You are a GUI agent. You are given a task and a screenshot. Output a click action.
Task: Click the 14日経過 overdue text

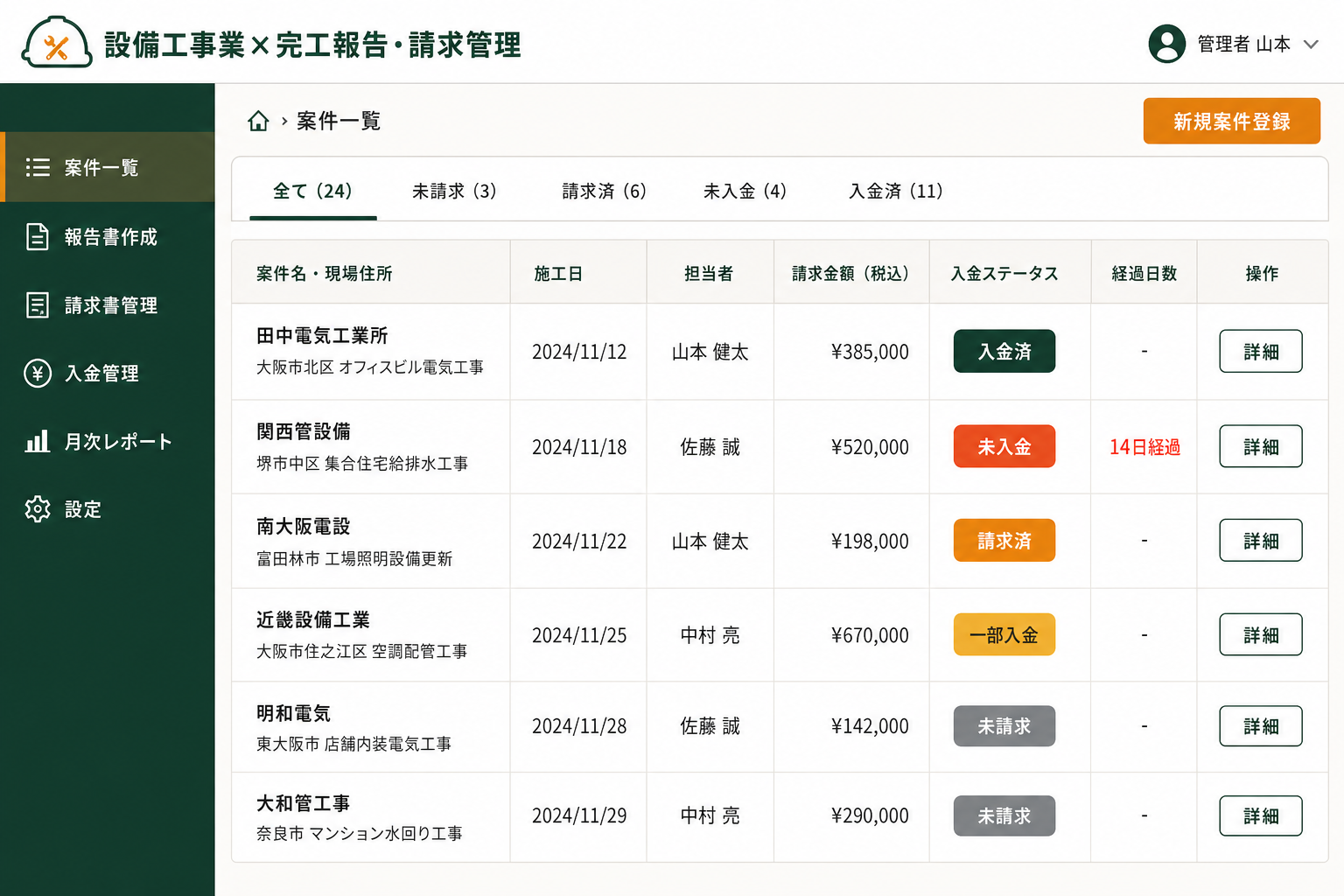pos(1144,447)
